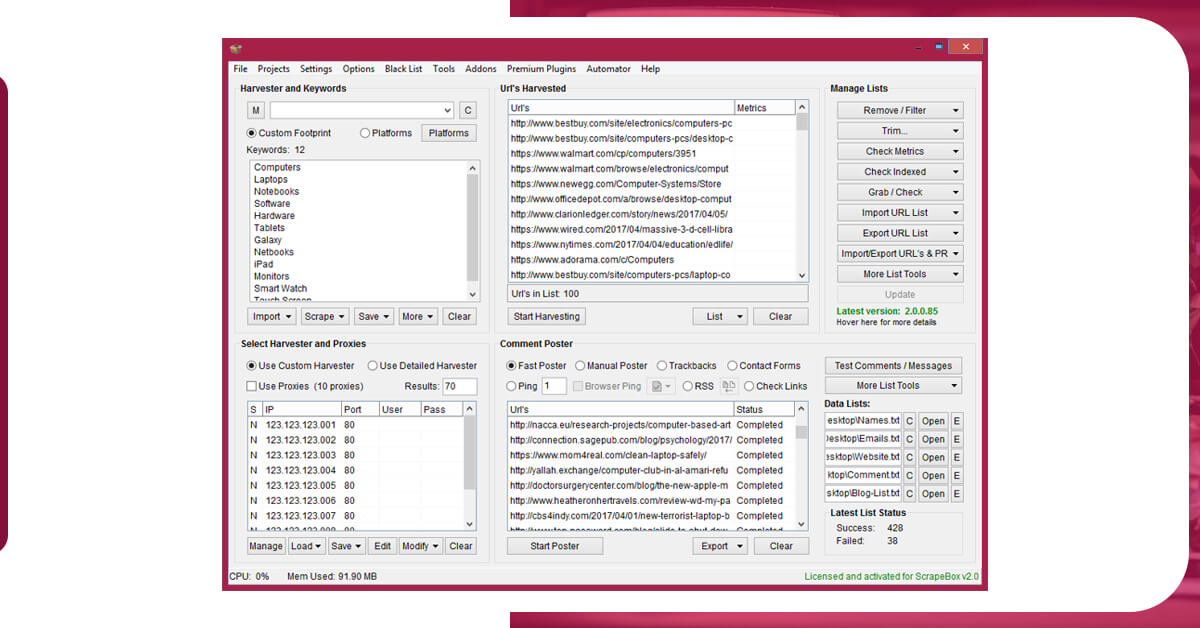
Task: Click E button next to Blog-List.txt
Action: click(957, 494)
